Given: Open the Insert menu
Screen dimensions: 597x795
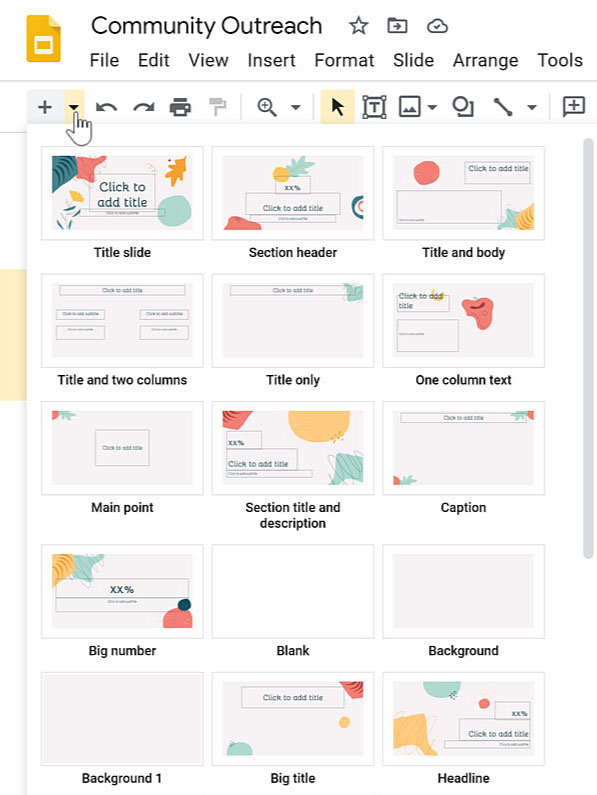Looking at the screenshot, I should (x=271, y=60).
